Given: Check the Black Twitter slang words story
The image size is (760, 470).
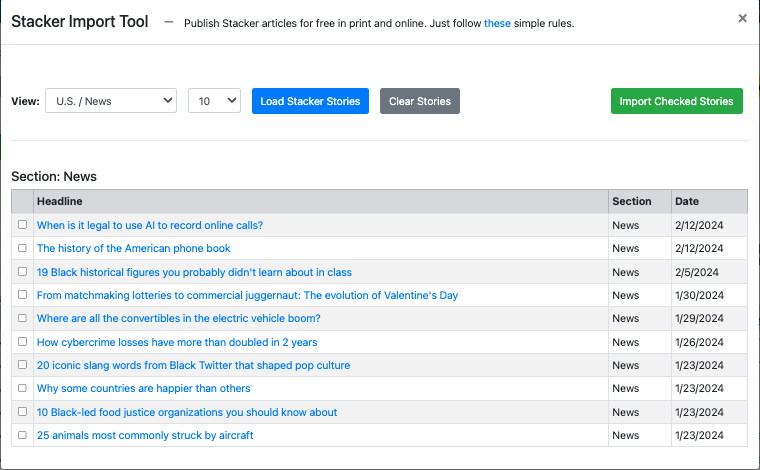Looking at the screenshot, I should (x=22, y=364).
